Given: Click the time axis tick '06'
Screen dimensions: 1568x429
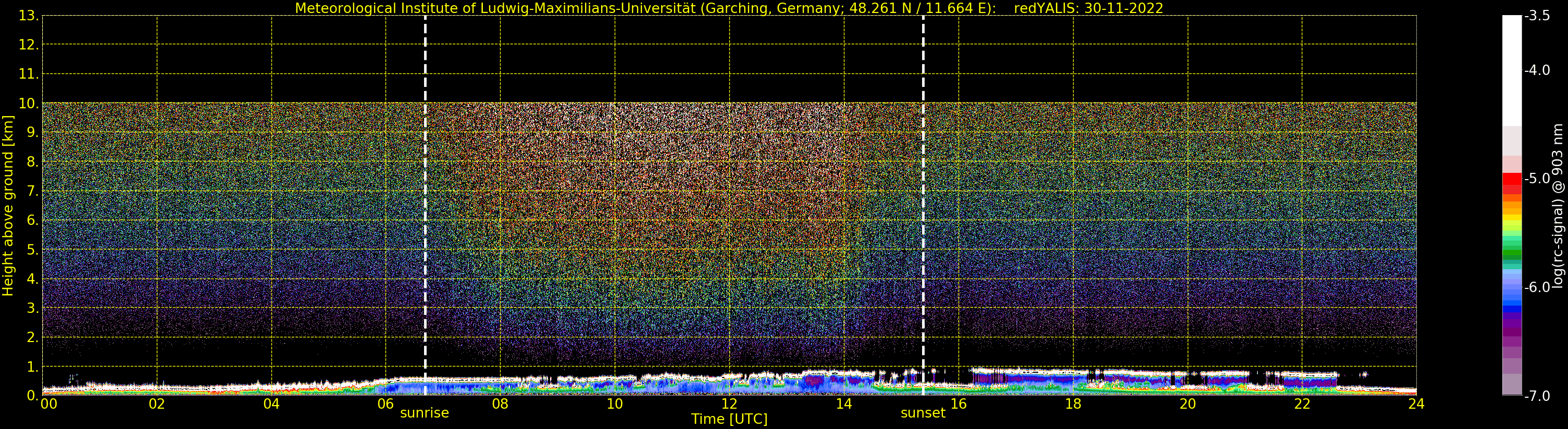Looking at the screenshot, I should point(386,403).
